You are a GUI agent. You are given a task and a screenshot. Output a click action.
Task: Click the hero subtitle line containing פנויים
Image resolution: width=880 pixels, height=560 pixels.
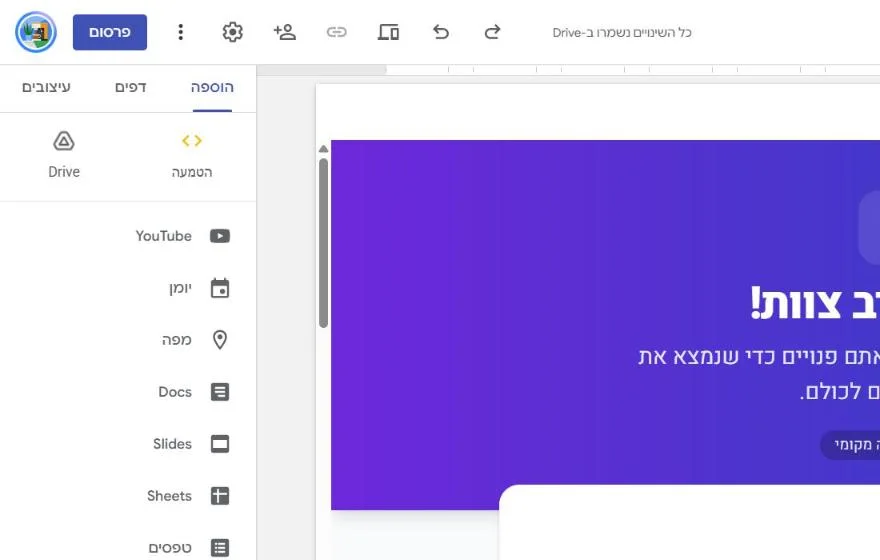click(x=759, y=356)
